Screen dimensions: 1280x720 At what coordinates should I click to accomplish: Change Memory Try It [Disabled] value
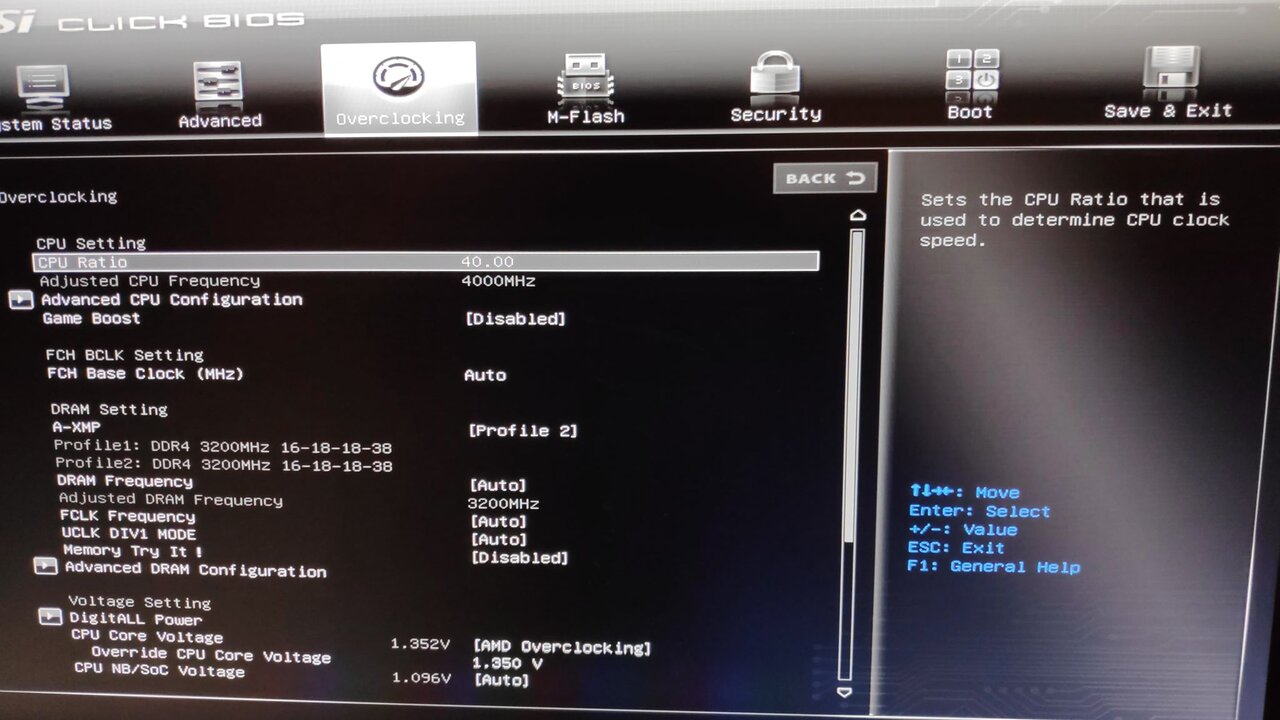(520, 558)
